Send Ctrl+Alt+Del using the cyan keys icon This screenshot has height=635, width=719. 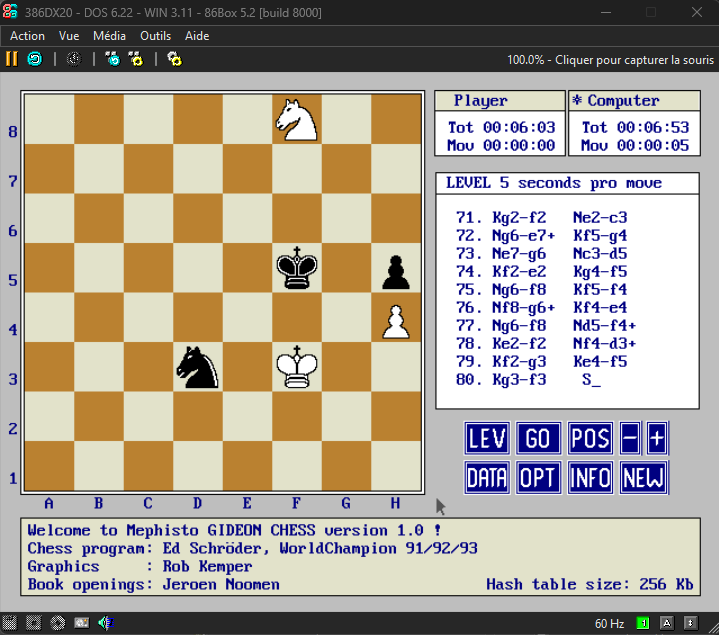coord(112,59)
